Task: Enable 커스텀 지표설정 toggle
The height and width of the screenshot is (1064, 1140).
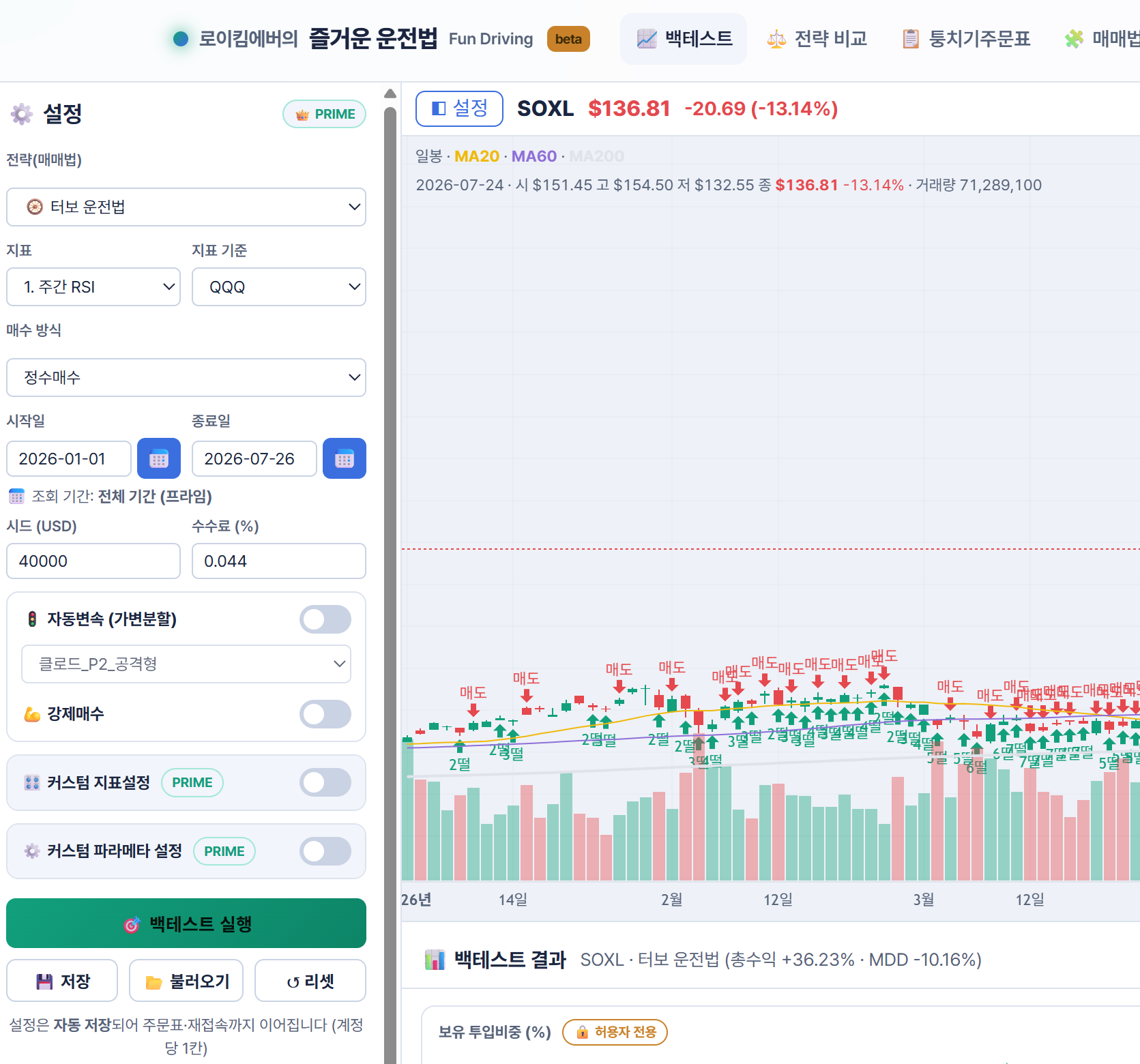Action: 325,782
